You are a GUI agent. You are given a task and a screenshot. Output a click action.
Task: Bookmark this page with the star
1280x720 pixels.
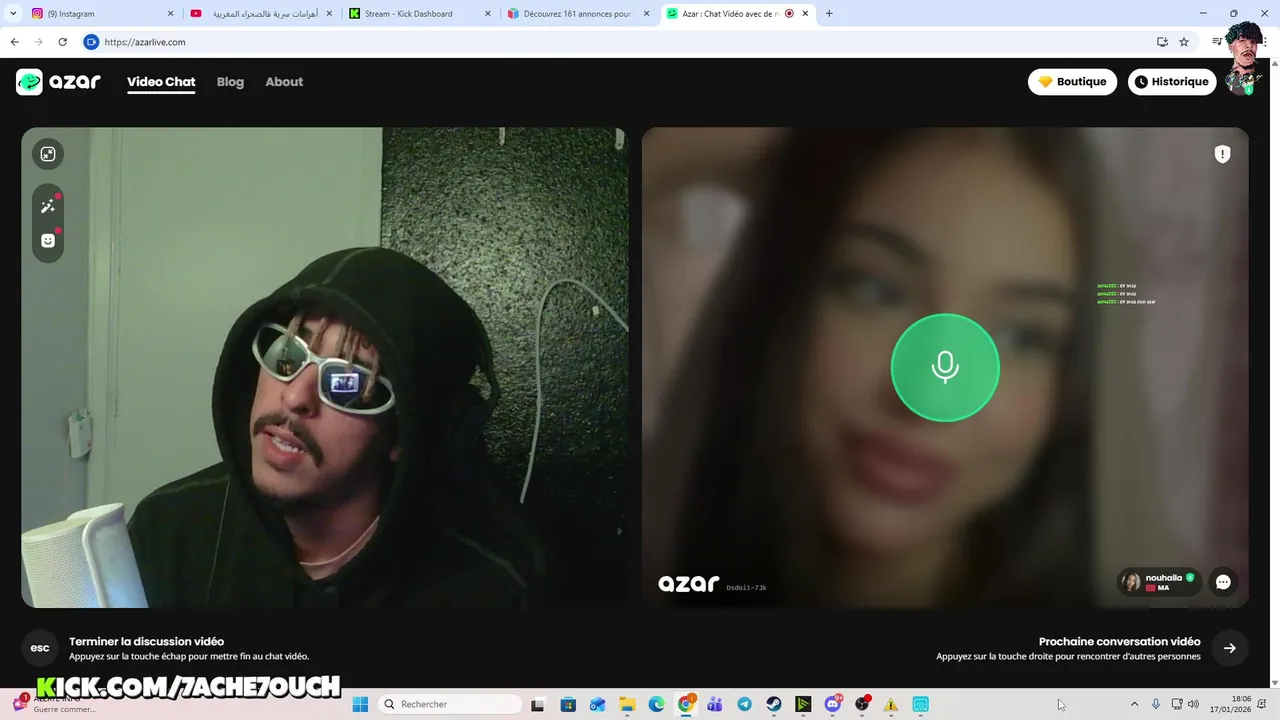pos(1184,42)
